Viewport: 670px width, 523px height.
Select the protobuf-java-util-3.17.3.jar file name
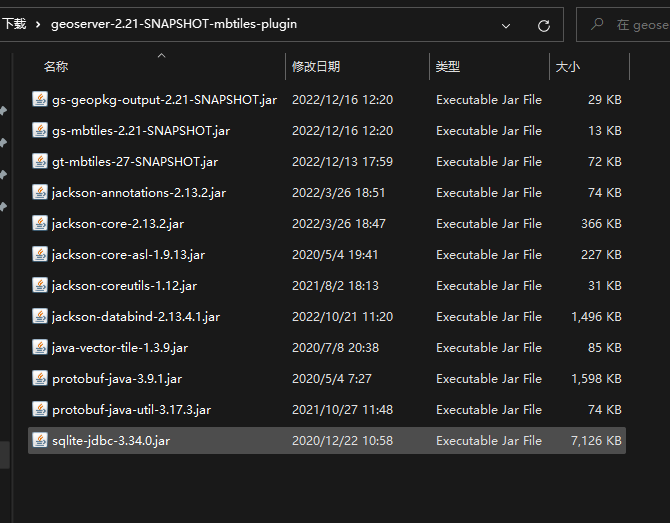tap(131, 410)
